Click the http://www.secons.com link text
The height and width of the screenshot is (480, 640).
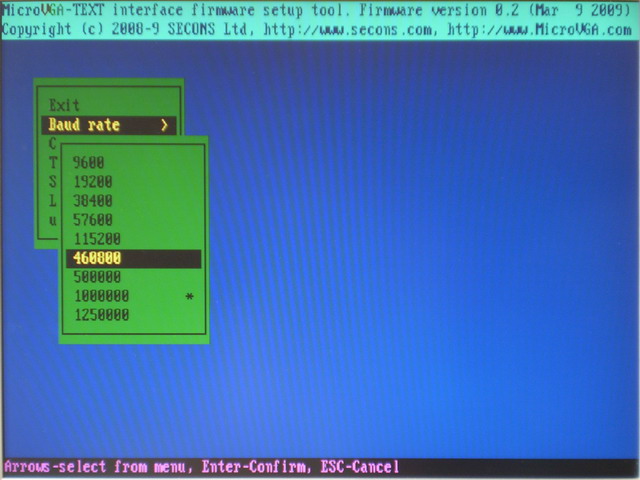coord(348,29)
